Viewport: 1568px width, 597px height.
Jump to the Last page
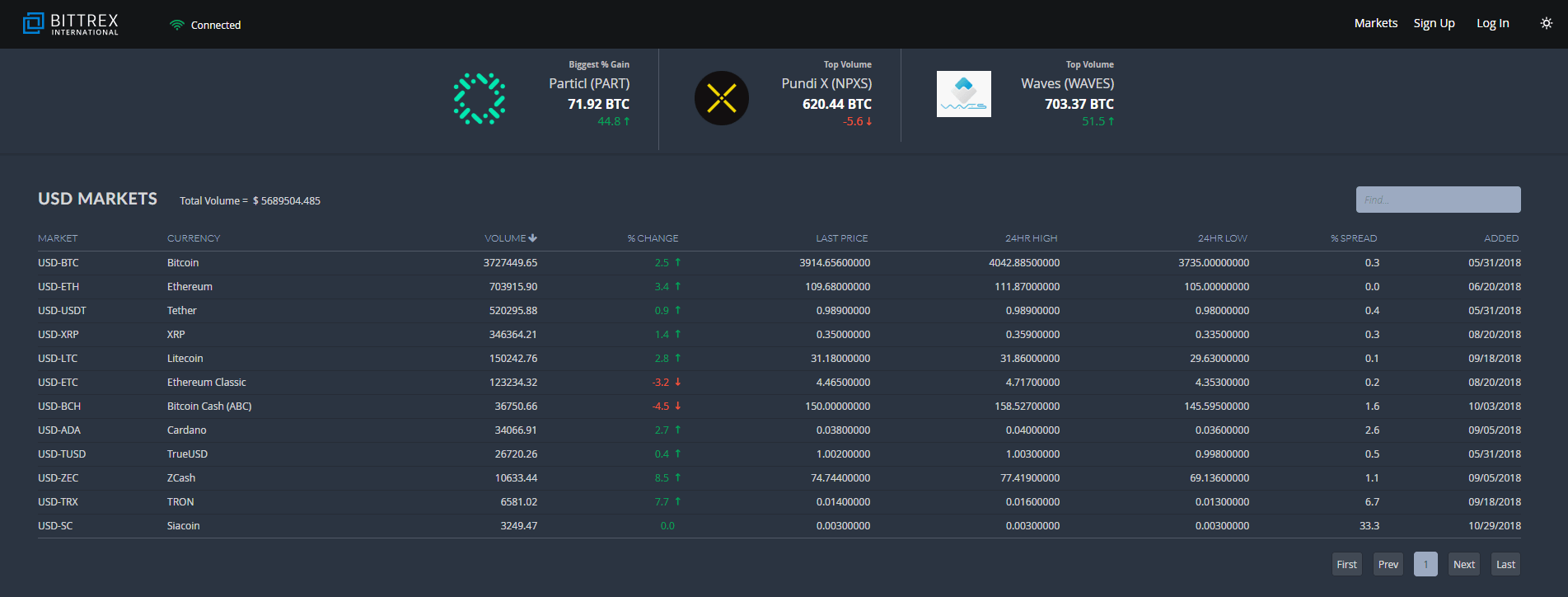tap(1505, 564)
